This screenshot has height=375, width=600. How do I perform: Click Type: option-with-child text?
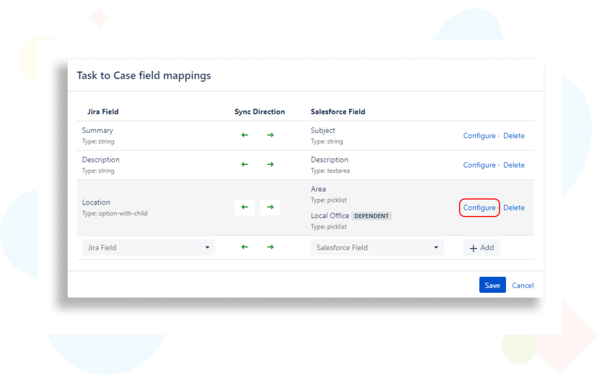[x=115, y=214]
